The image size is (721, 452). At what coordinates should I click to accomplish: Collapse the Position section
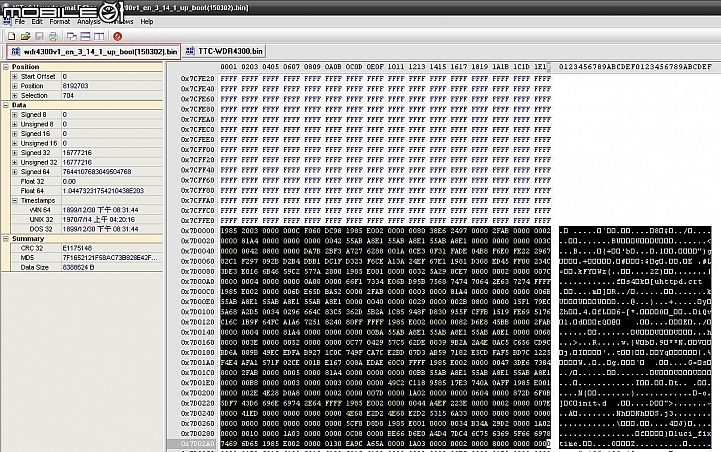(x=6, y=67)
